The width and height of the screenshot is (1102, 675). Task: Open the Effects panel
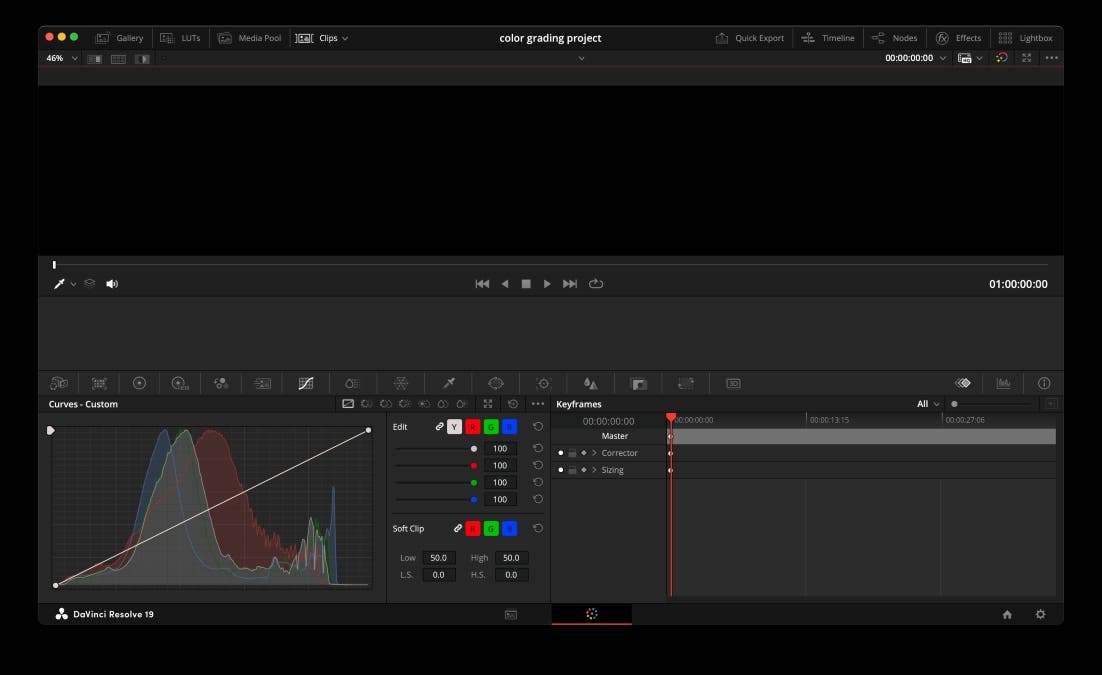click(x=959, y=37)
